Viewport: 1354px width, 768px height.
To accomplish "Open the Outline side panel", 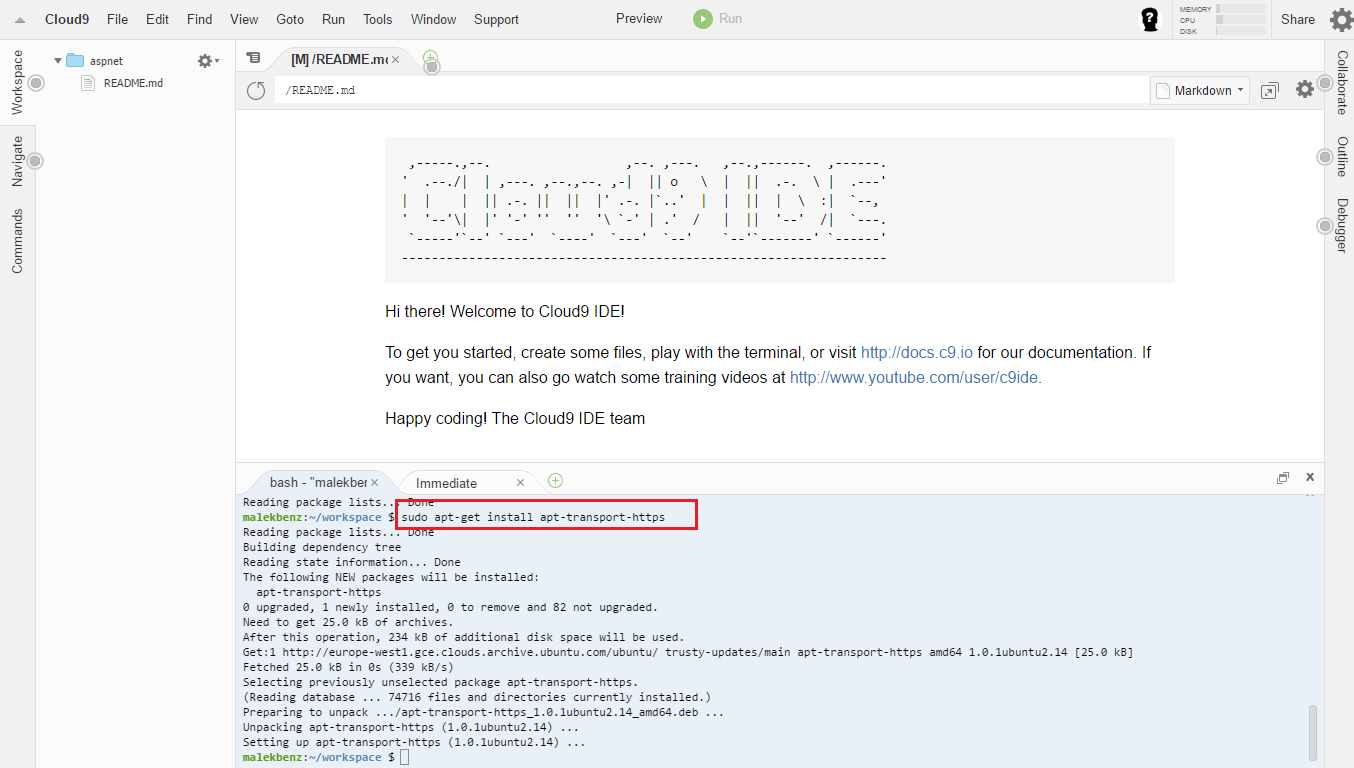I will [1342, 157].
